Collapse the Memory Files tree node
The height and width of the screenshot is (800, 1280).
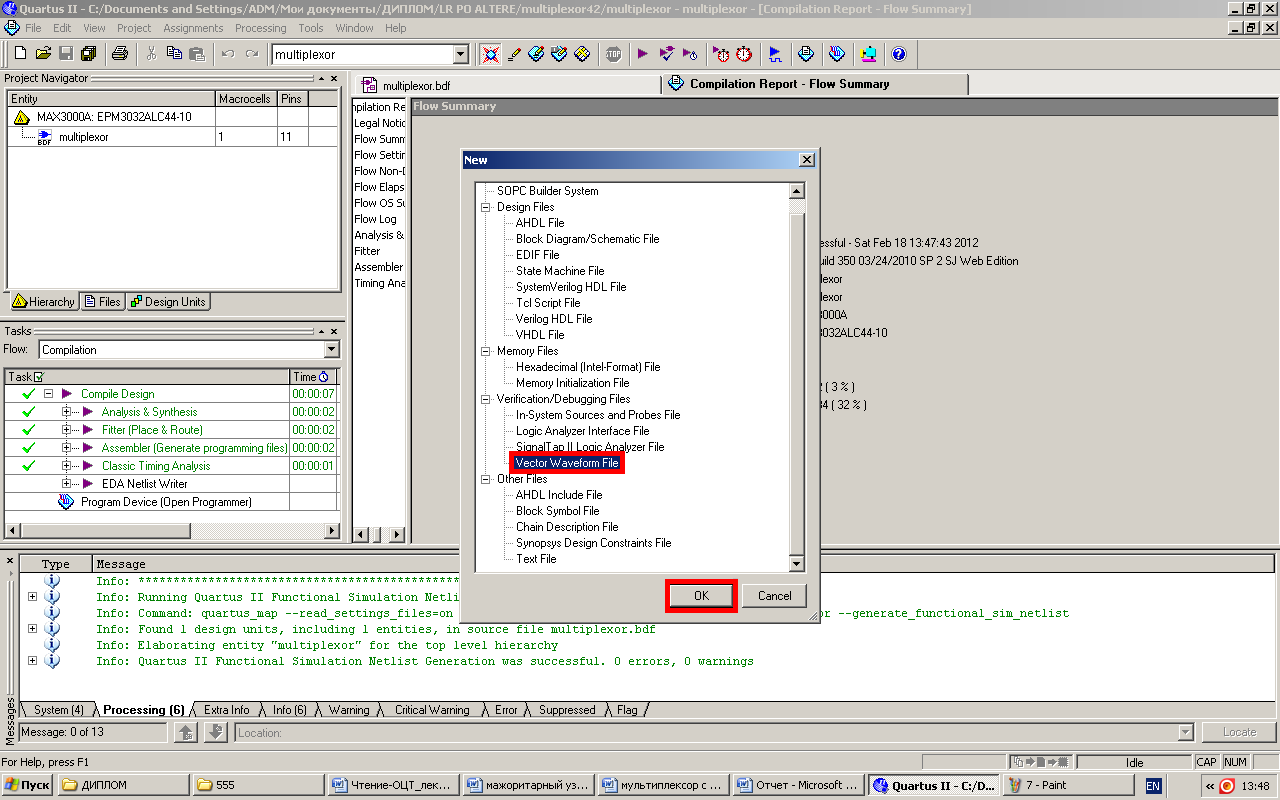pos(486,351)
